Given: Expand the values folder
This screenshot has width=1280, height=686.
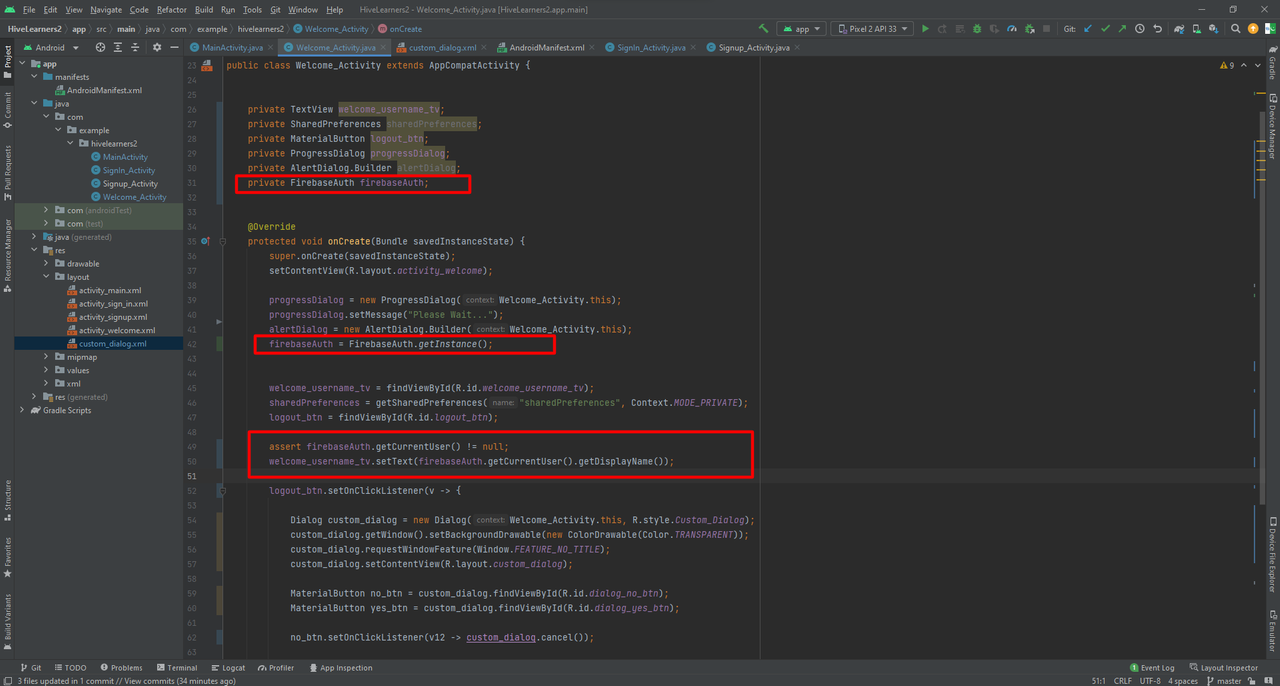Looking at the screenshot, I should click(46, 370).
